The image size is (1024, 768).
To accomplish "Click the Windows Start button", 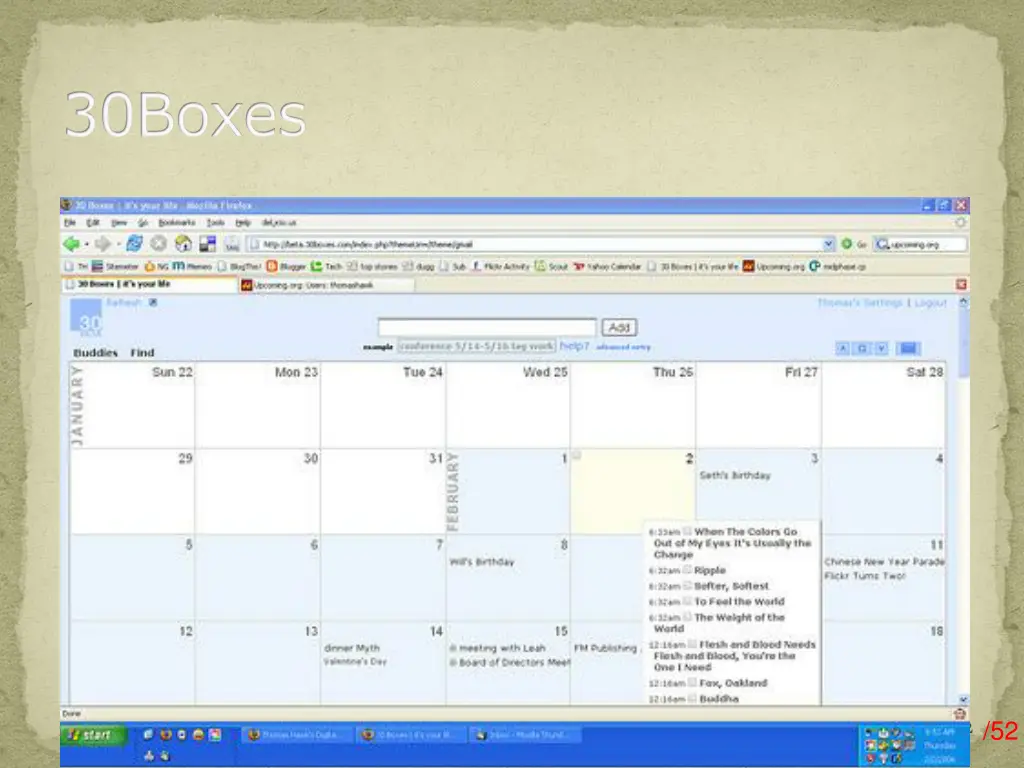I will (x=94, y=735).
